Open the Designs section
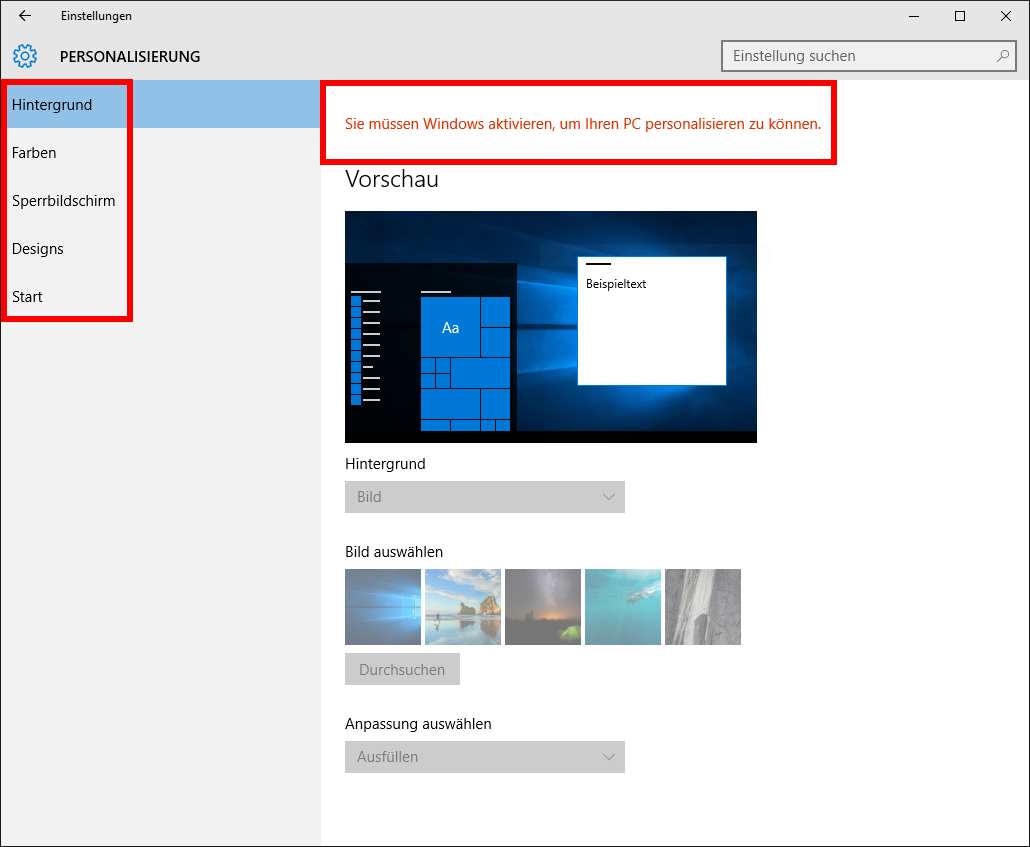1030x847 pixels. point(160,248)
